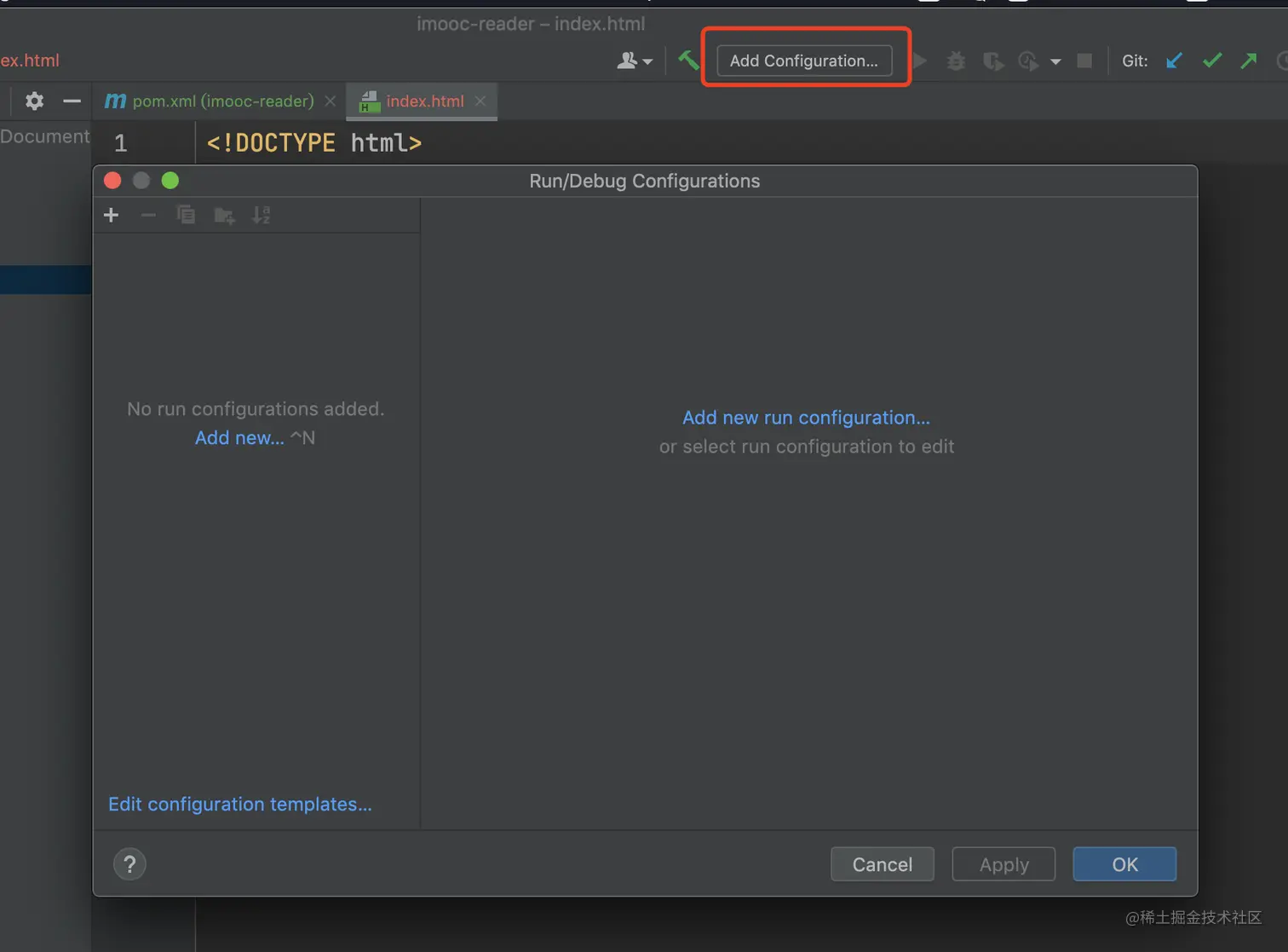Click the Save to folder icon

(224, 215)
